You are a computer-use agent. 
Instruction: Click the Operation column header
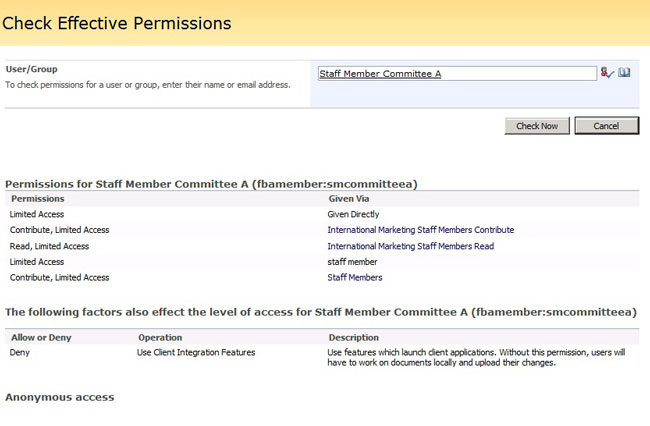point(160,338)
